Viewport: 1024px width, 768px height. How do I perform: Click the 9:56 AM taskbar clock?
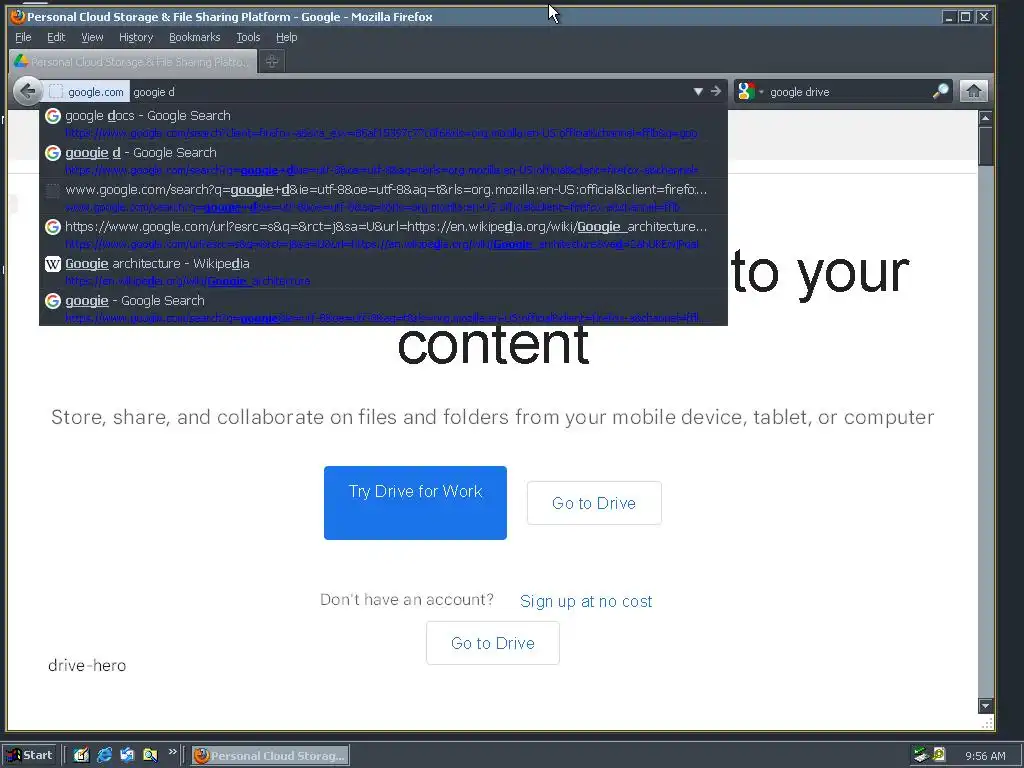point(985,756)
